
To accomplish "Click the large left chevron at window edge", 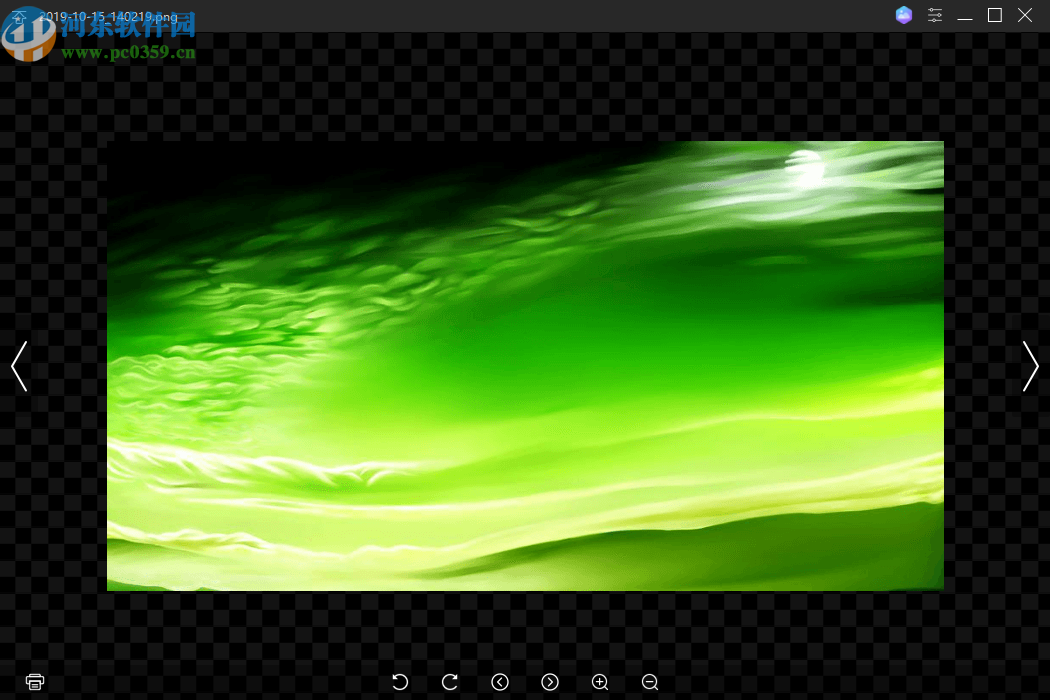I will click(19, 366).
